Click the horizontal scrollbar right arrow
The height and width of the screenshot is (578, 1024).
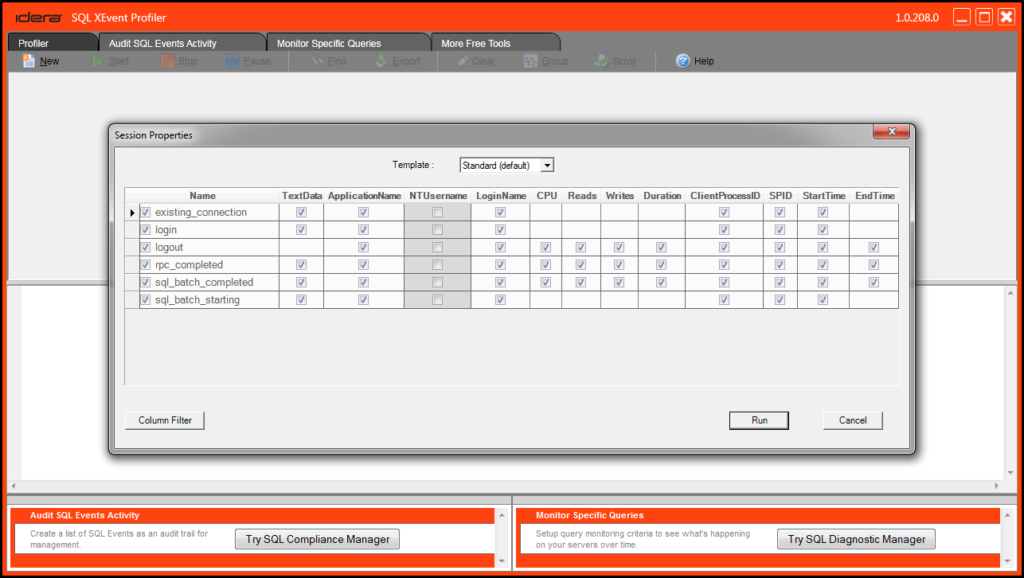coord(997,486)
